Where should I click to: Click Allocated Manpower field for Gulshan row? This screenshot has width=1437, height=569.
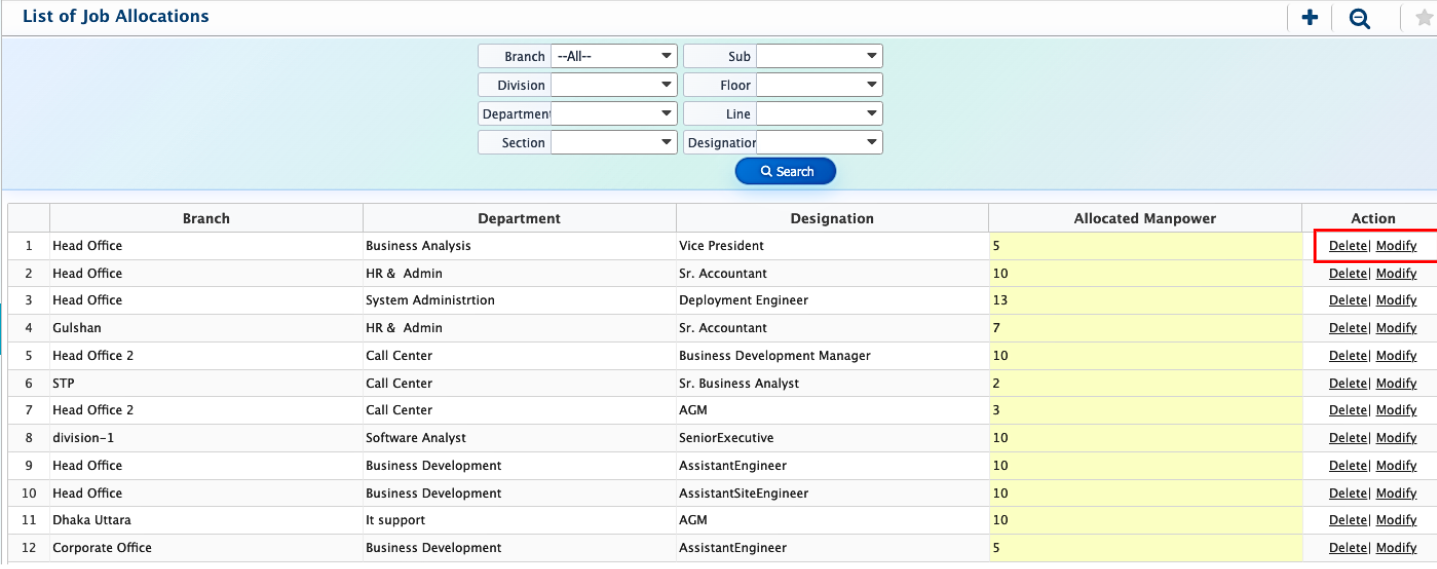pos(1144,328)
